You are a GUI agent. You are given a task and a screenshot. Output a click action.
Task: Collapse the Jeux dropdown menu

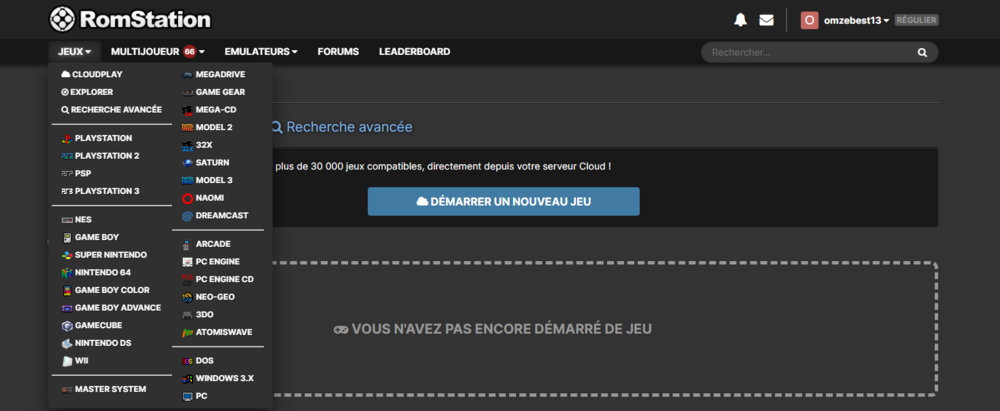[74, 52]
